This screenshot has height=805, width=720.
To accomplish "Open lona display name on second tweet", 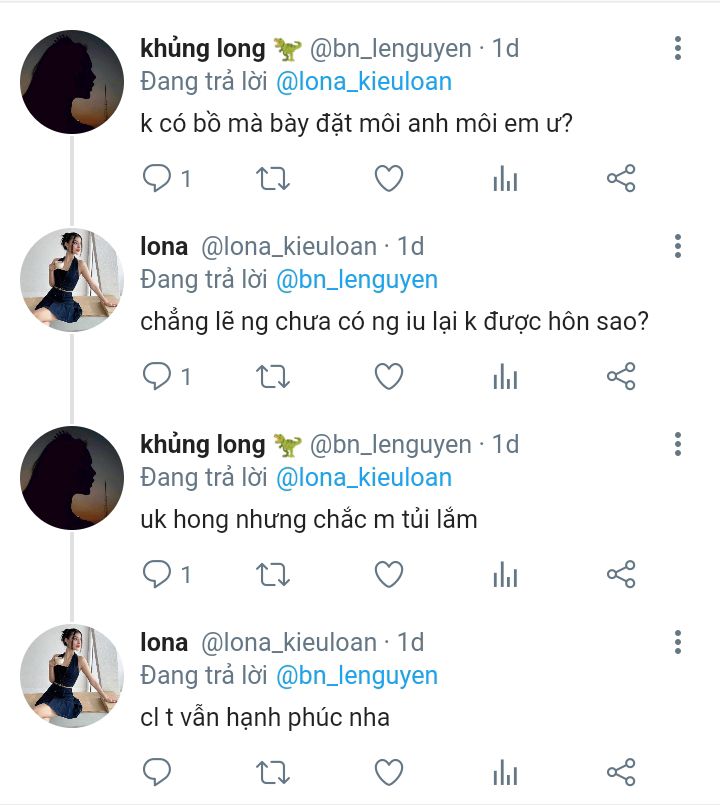I will click(164, 246).
